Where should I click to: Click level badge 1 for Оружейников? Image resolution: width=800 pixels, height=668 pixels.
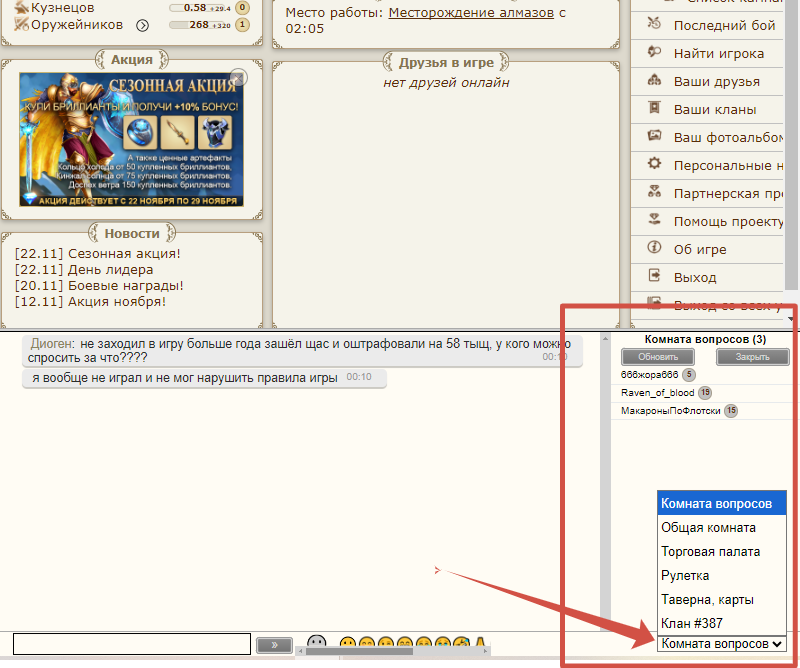242,24
